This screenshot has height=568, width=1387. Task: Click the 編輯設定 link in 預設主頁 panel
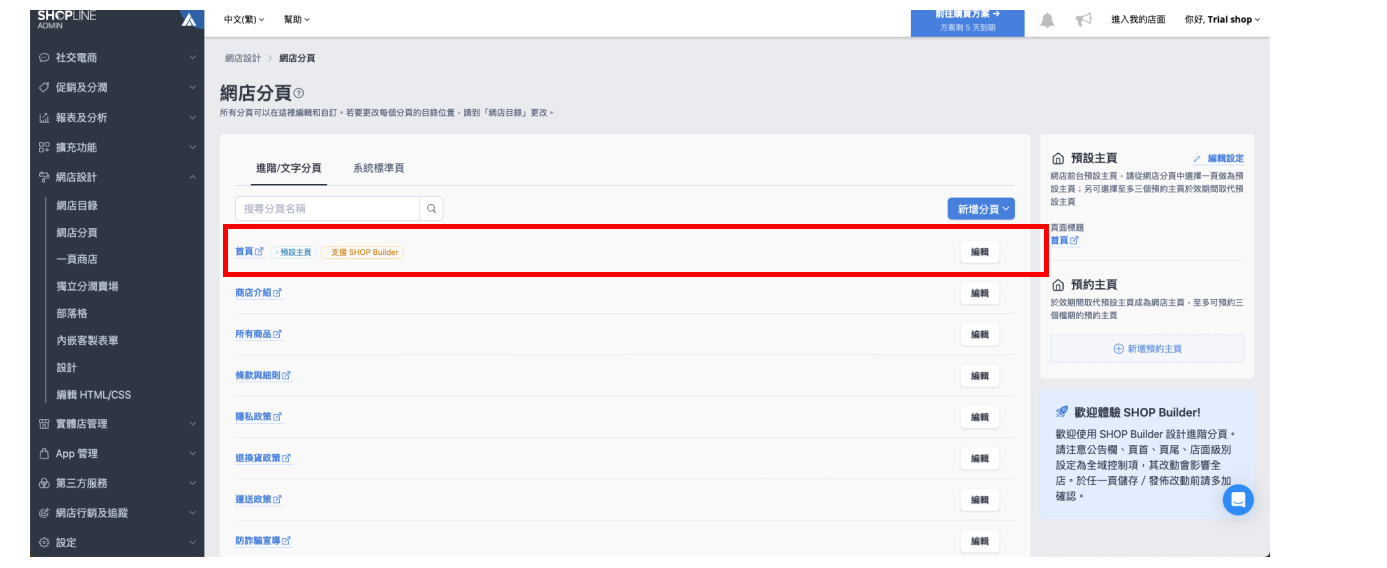(x=1219, y=158)
